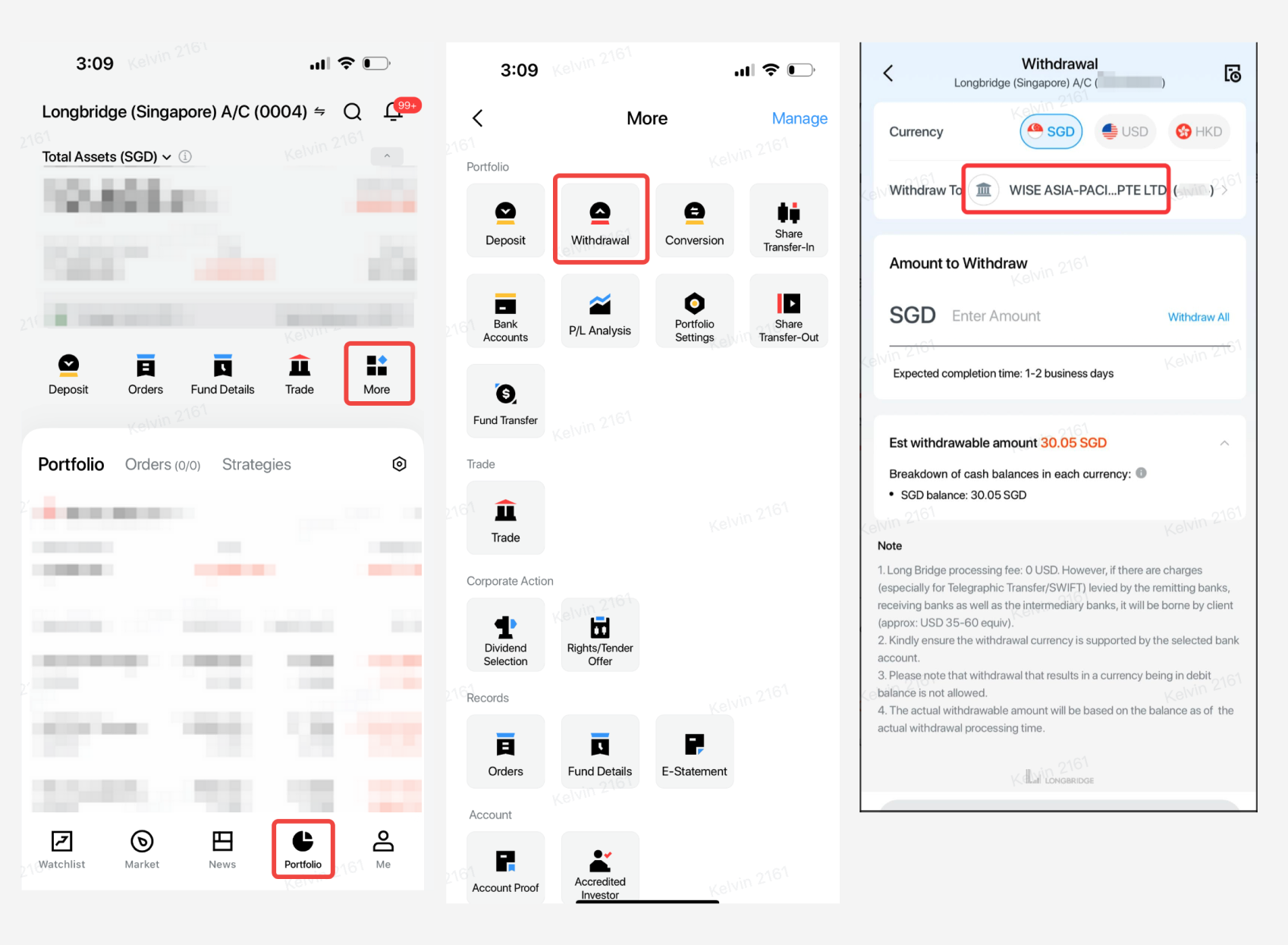Switch to Orders (0/0) tab
Viewport: 1288px width, 945px height.
(x=162, y=464)
